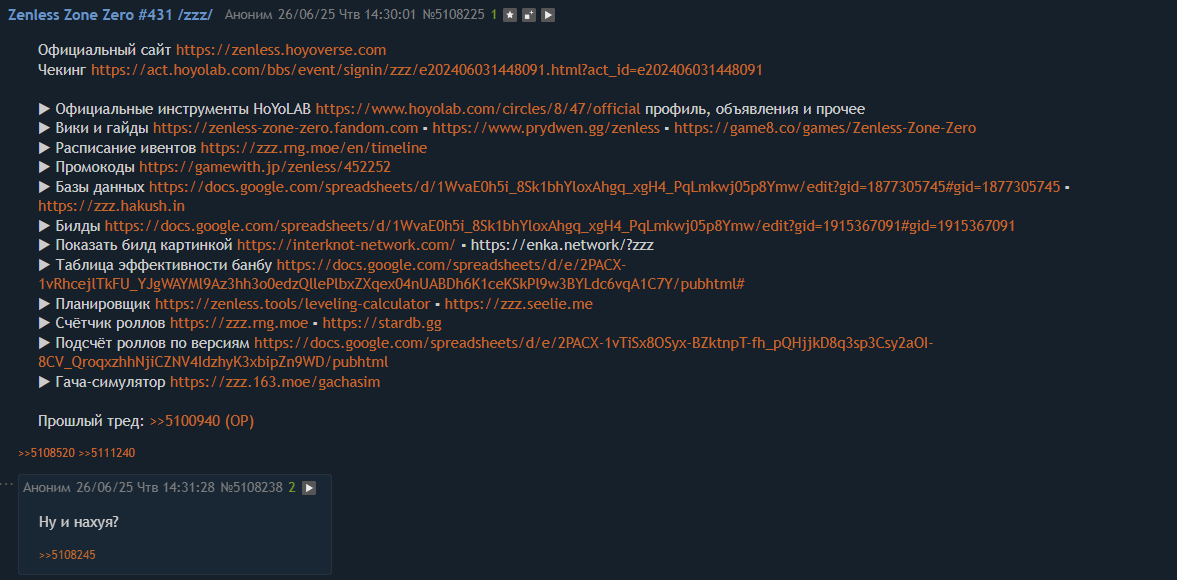Screen dimensions: 1177x580
Task: Jump to reply >>5111240
Action: [107, 453]
